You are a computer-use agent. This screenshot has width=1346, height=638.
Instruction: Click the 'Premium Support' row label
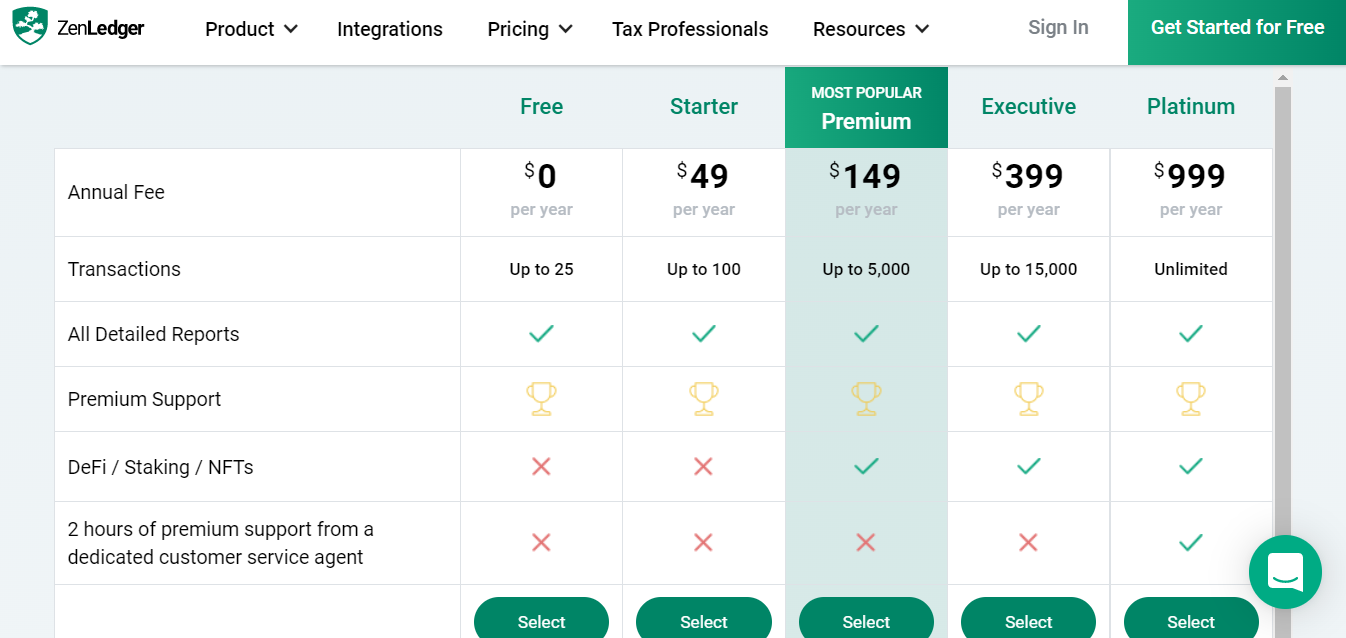(144, 399)
